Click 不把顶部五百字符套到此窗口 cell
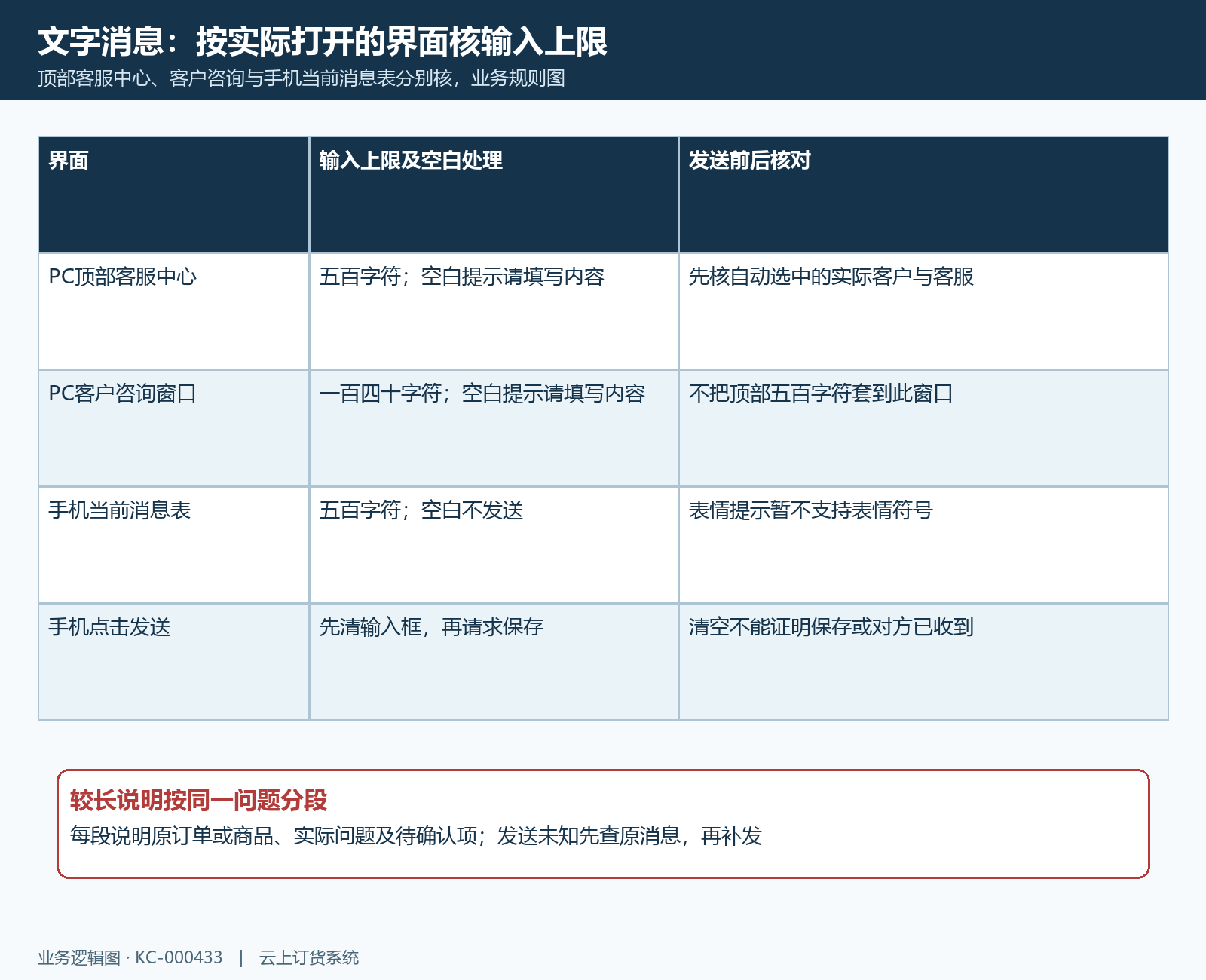This screenshot has height=980, width=1206. (923, 428)
